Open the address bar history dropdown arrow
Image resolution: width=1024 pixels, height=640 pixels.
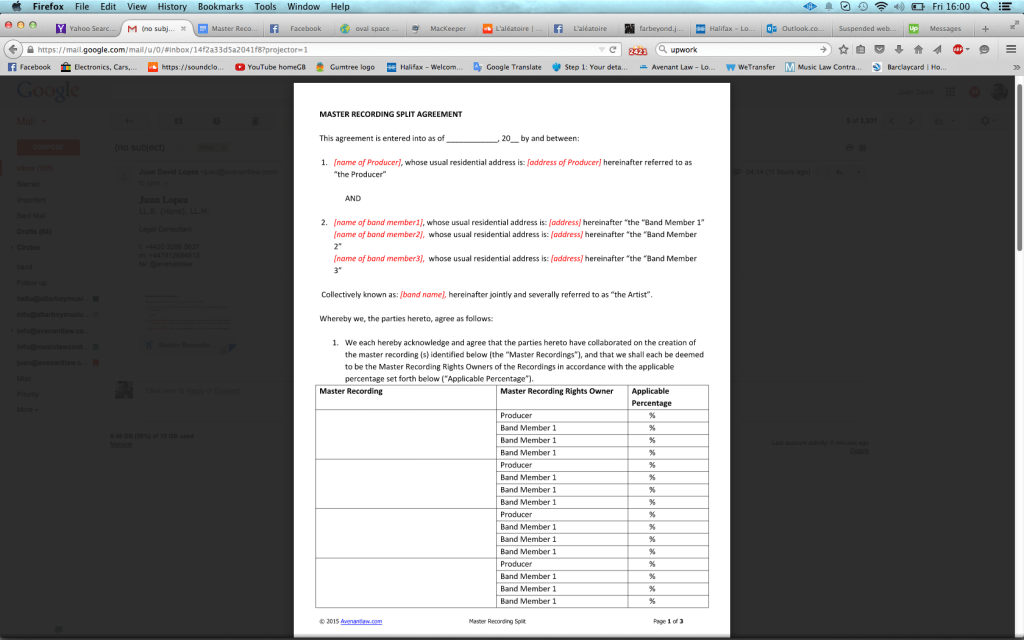(601, 50)
